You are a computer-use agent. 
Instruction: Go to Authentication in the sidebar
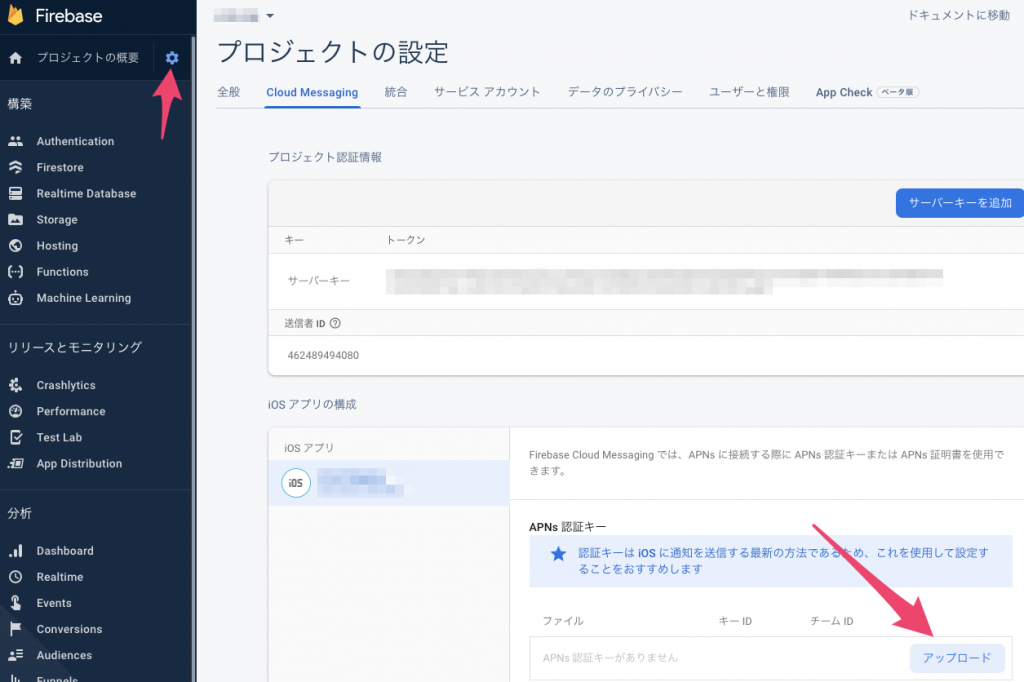75,141
